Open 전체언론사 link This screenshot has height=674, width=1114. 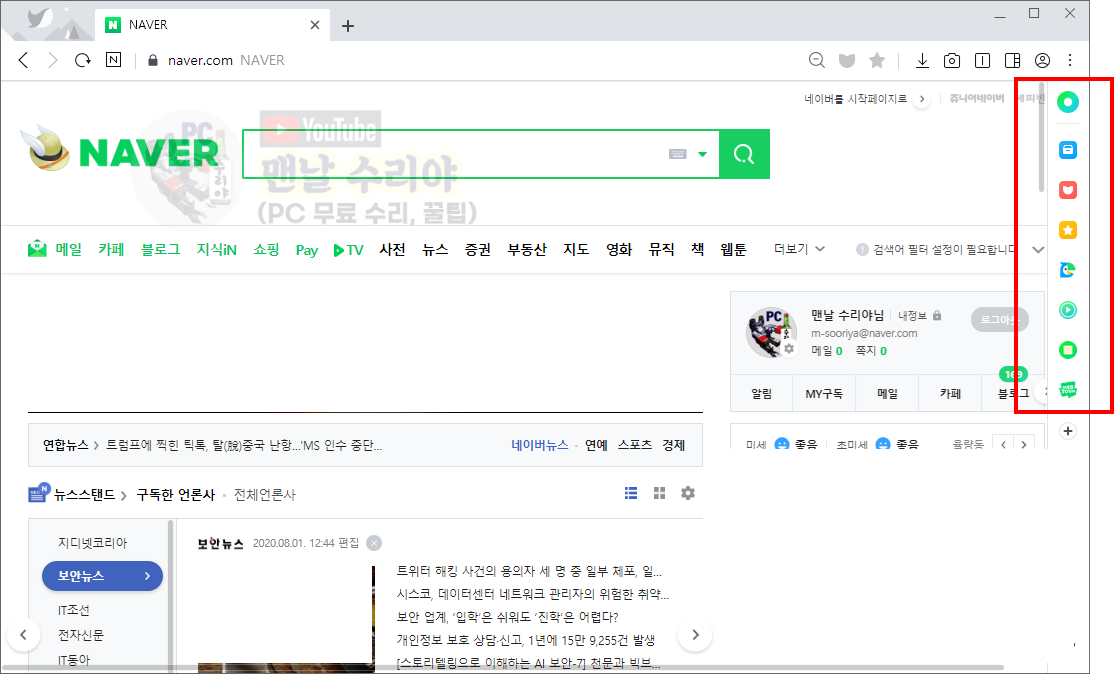[265, 495]
